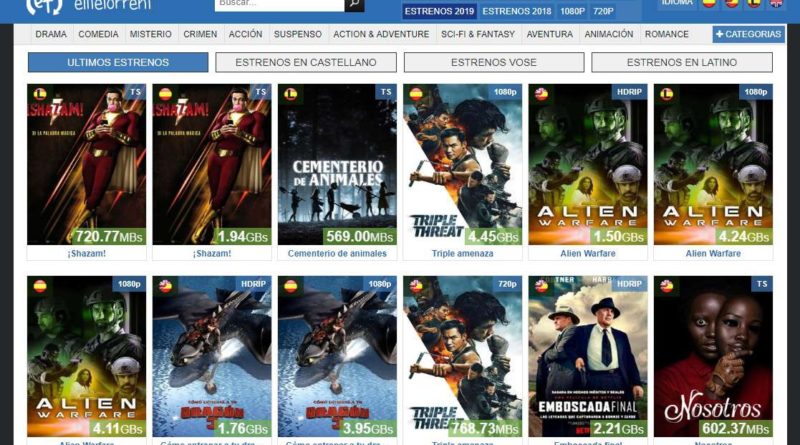Open the Estrenos 2018 filter
This screenshot has width=800, height=445.
(x=516, y=12)
